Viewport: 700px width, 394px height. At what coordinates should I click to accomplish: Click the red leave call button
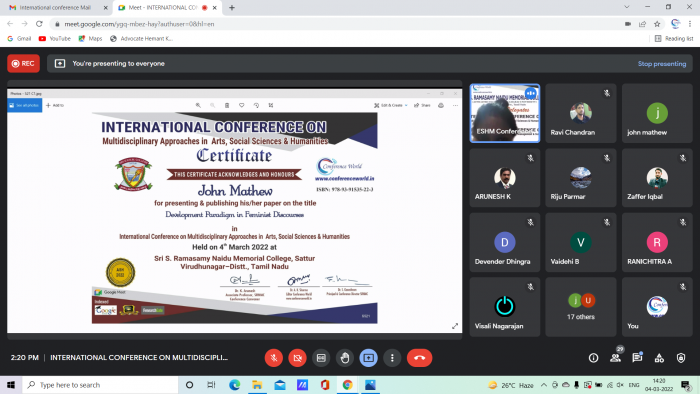[419, 358]
